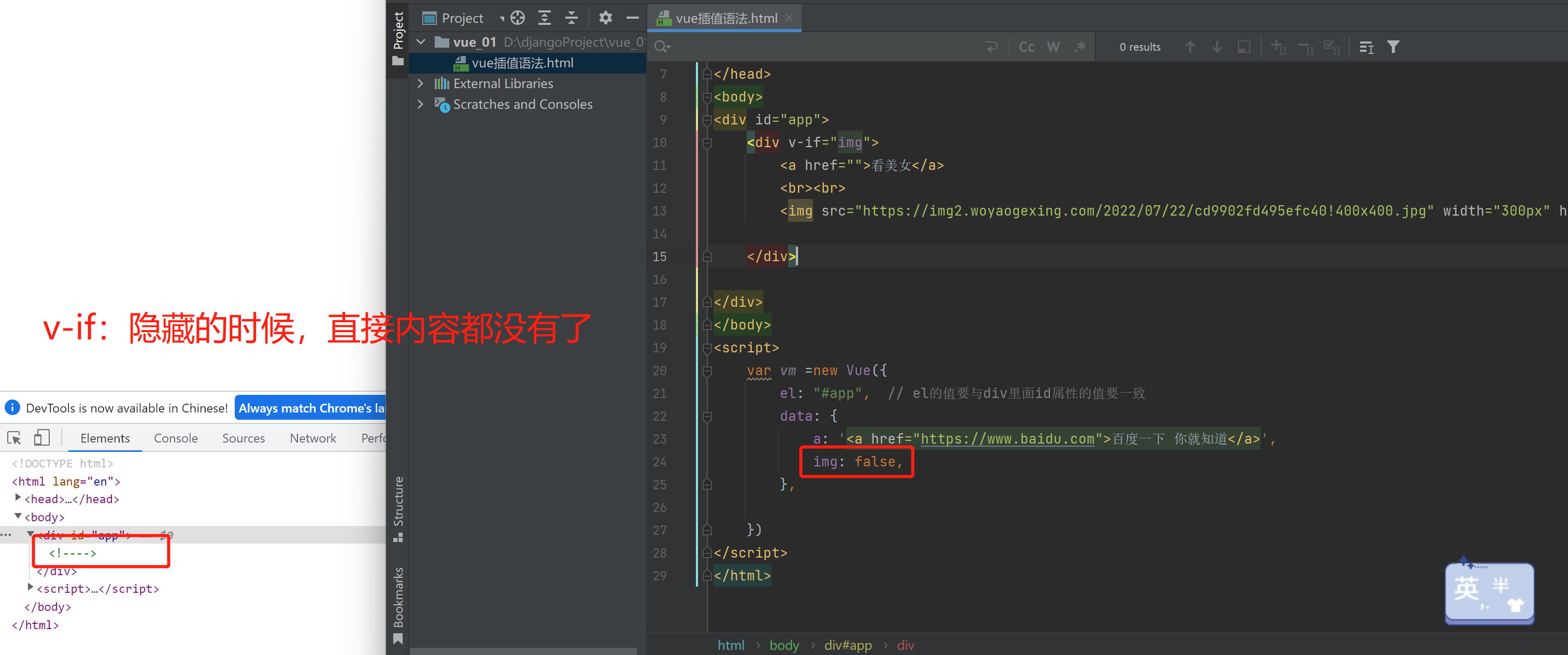Toggle search in selection only

(1366, 47)
